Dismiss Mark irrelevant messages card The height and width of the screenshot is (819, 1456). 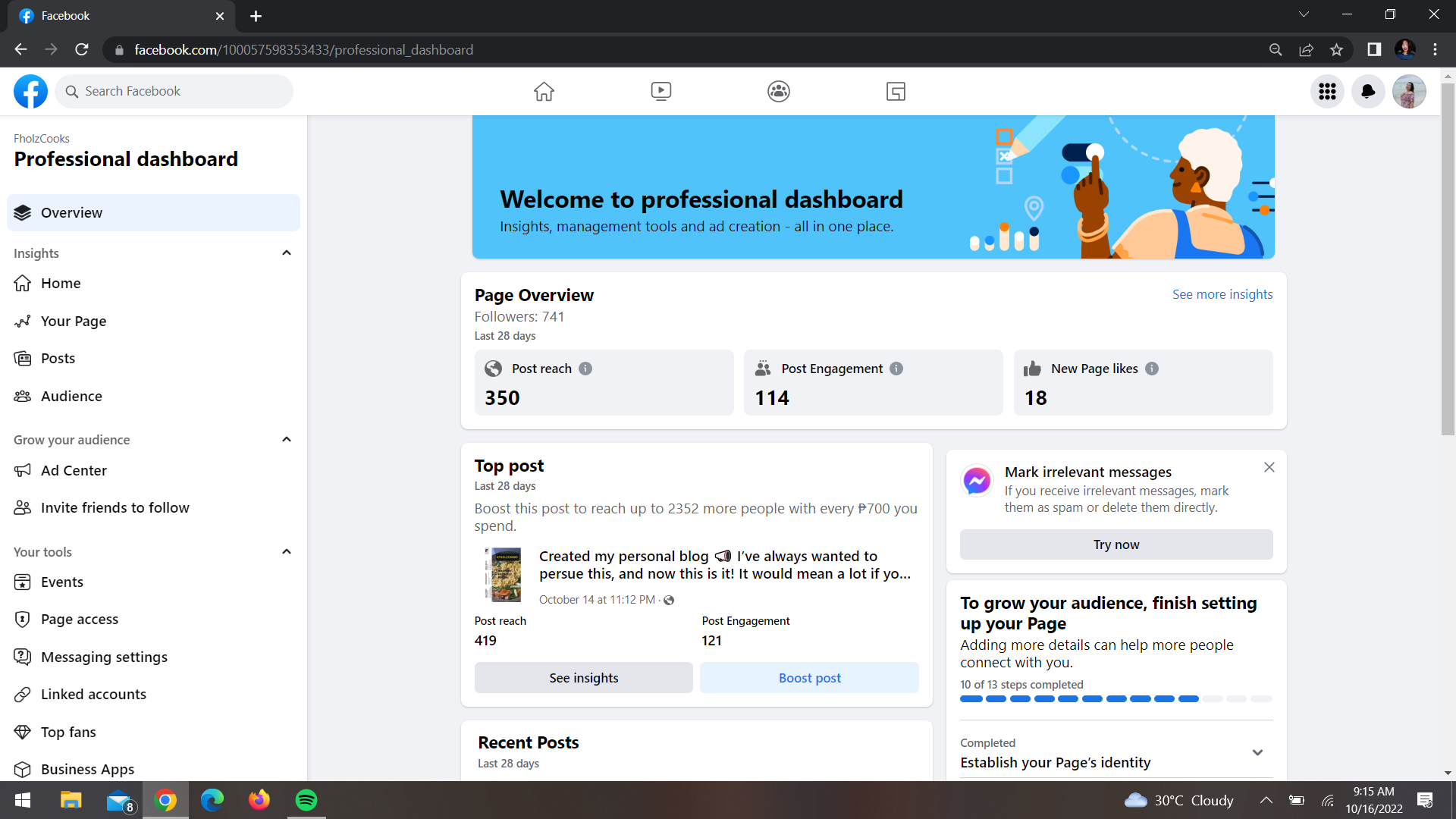(x=1269, y=468)
